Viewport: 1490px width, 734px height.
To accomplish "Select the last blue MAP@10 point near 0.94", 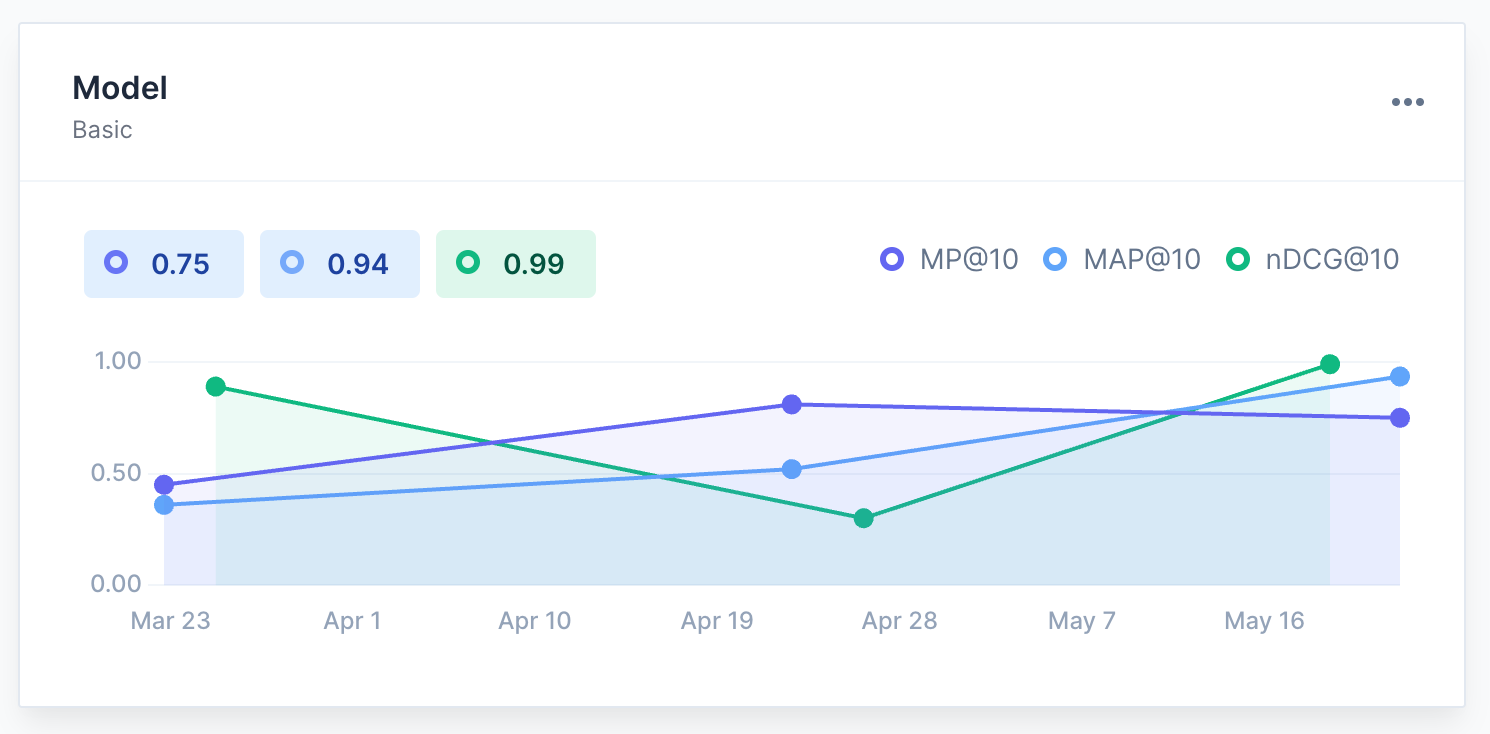I will 1400,377.
